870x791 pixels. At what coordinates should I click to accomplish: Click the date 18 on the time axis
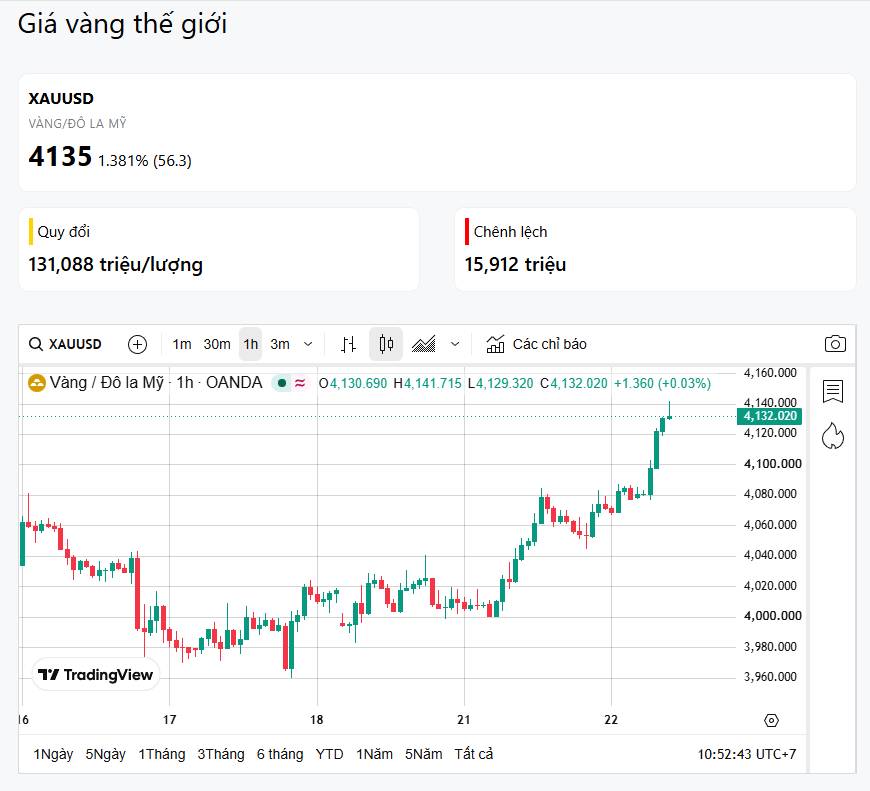pyautogui.click(x=316, y=719)
